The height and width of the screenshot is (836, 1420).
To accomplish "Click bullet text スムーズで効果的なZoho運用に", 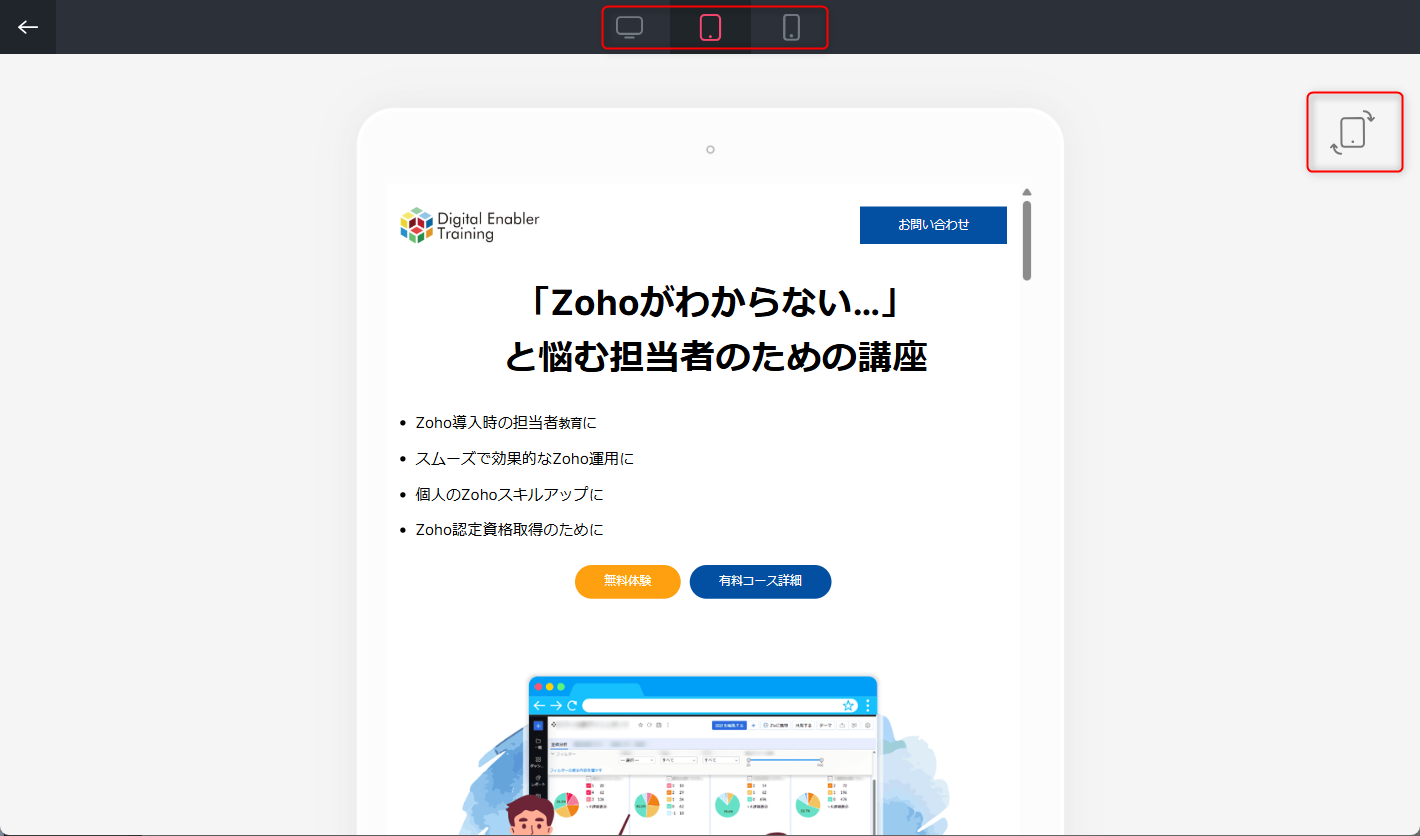I will tap(524, 459).
